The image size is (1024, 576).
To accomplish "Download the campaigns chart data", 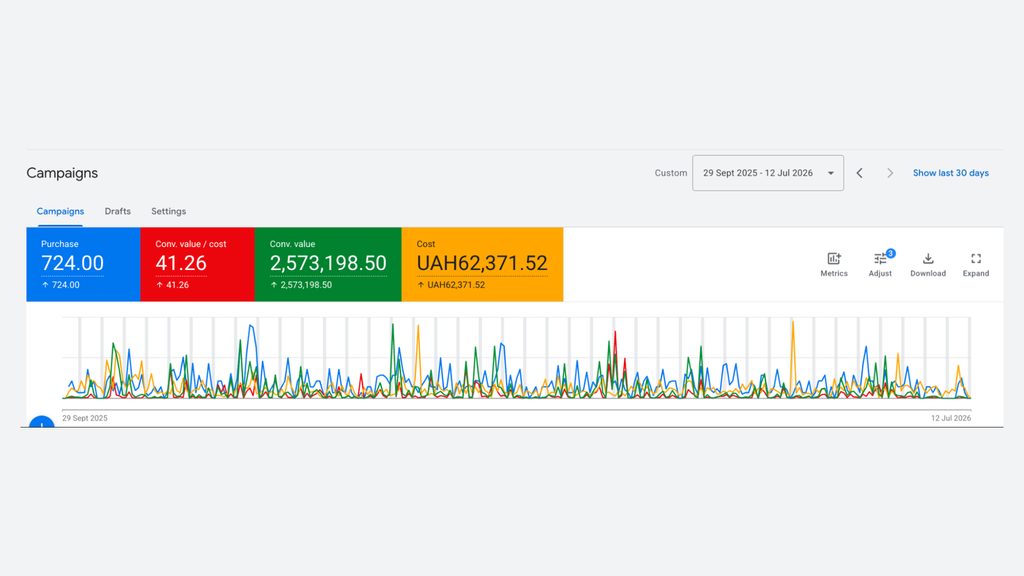I will [928, 264].
